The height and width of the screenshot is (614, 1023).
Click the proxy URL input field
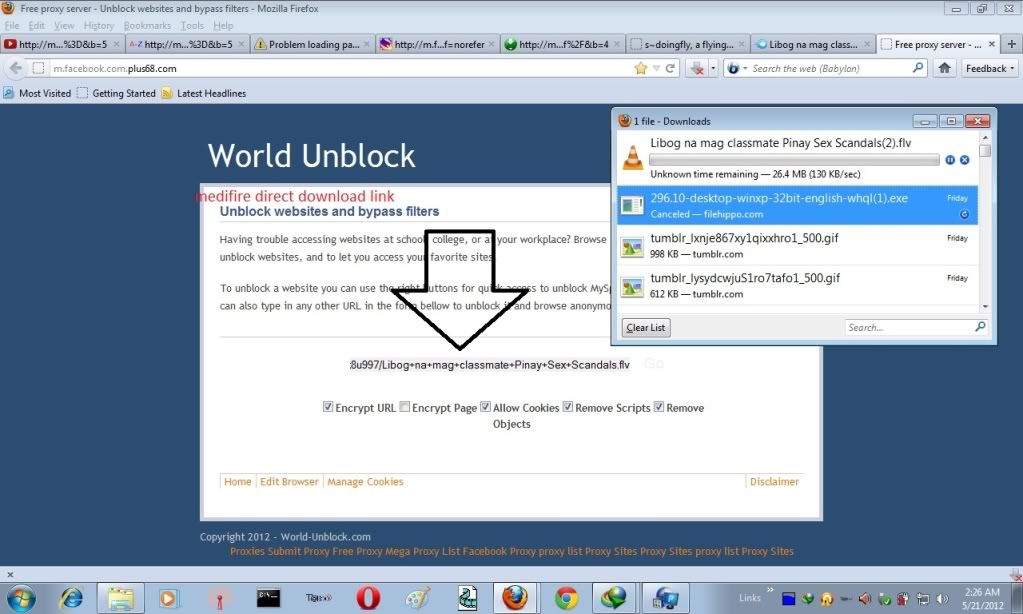point(490,365)
